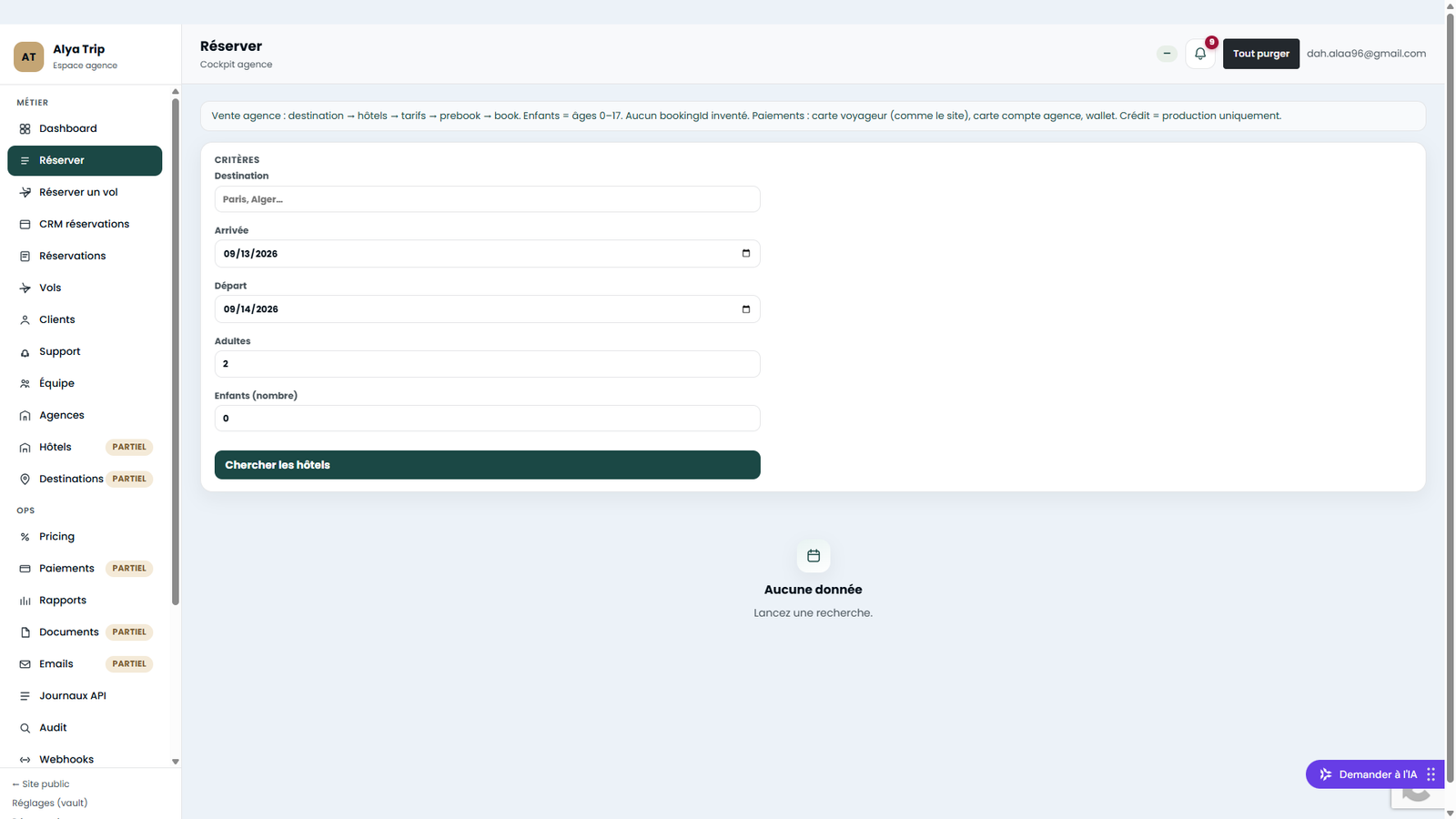Screen dimensions: 1456x819
Task: Open the Webhooks entry
Action: pos(85,759)
